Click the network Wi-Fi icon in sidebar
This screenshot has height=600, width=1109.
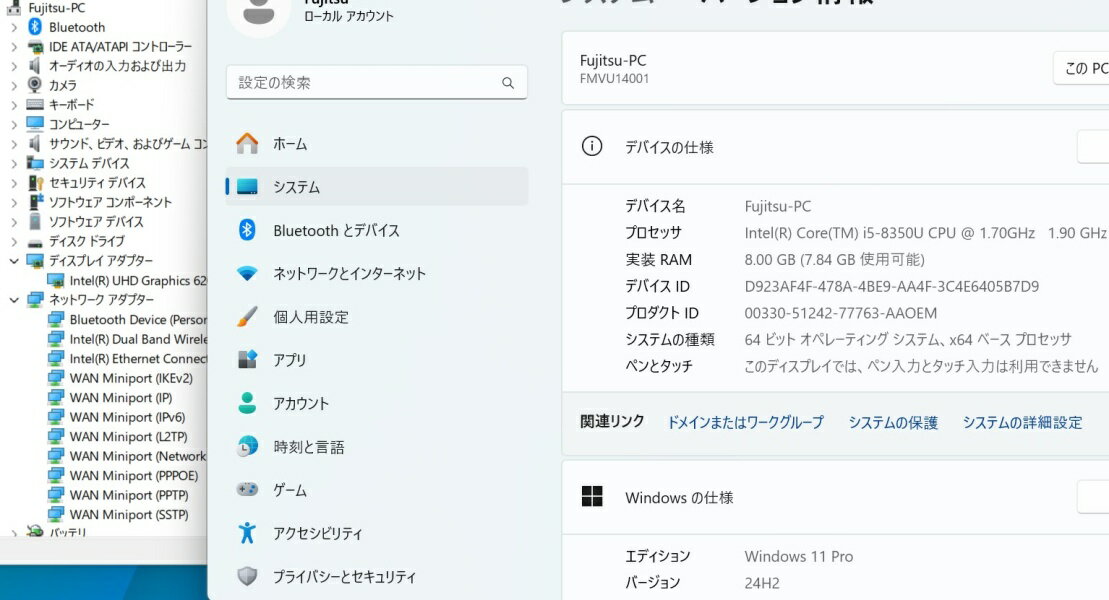pyautogui.click(x=247, y=274)
